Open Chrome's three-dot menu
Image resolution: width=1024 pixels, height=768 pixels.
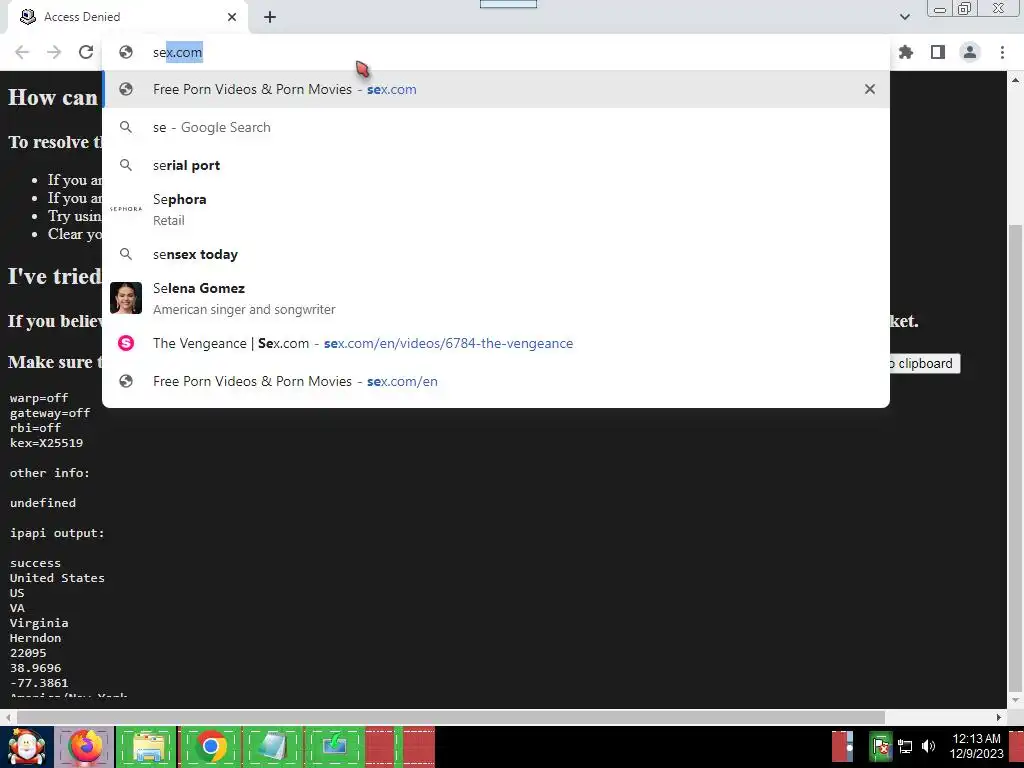[1002, 52]
